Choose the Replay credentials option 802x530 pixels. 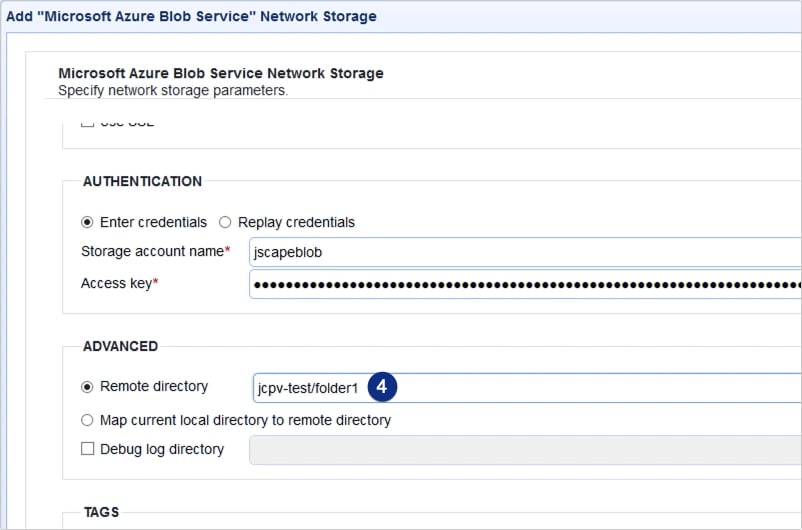[x=225, y=222]
